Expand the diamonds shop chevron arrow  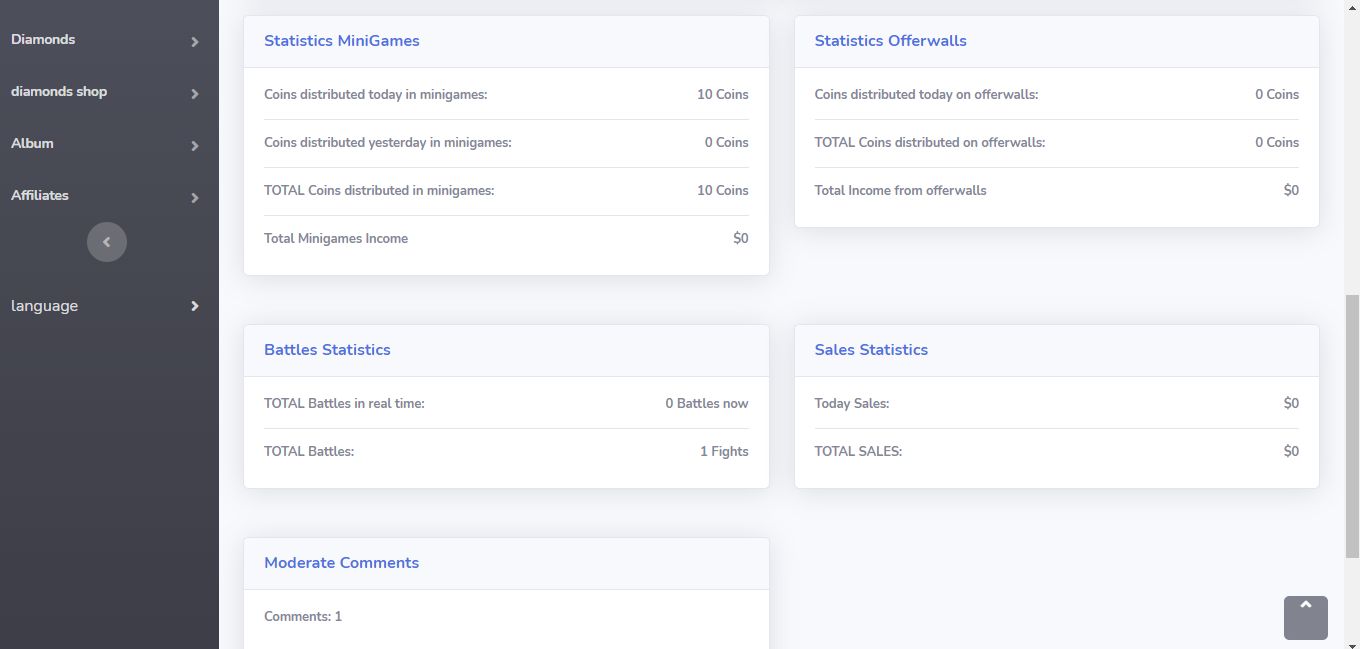195,94
